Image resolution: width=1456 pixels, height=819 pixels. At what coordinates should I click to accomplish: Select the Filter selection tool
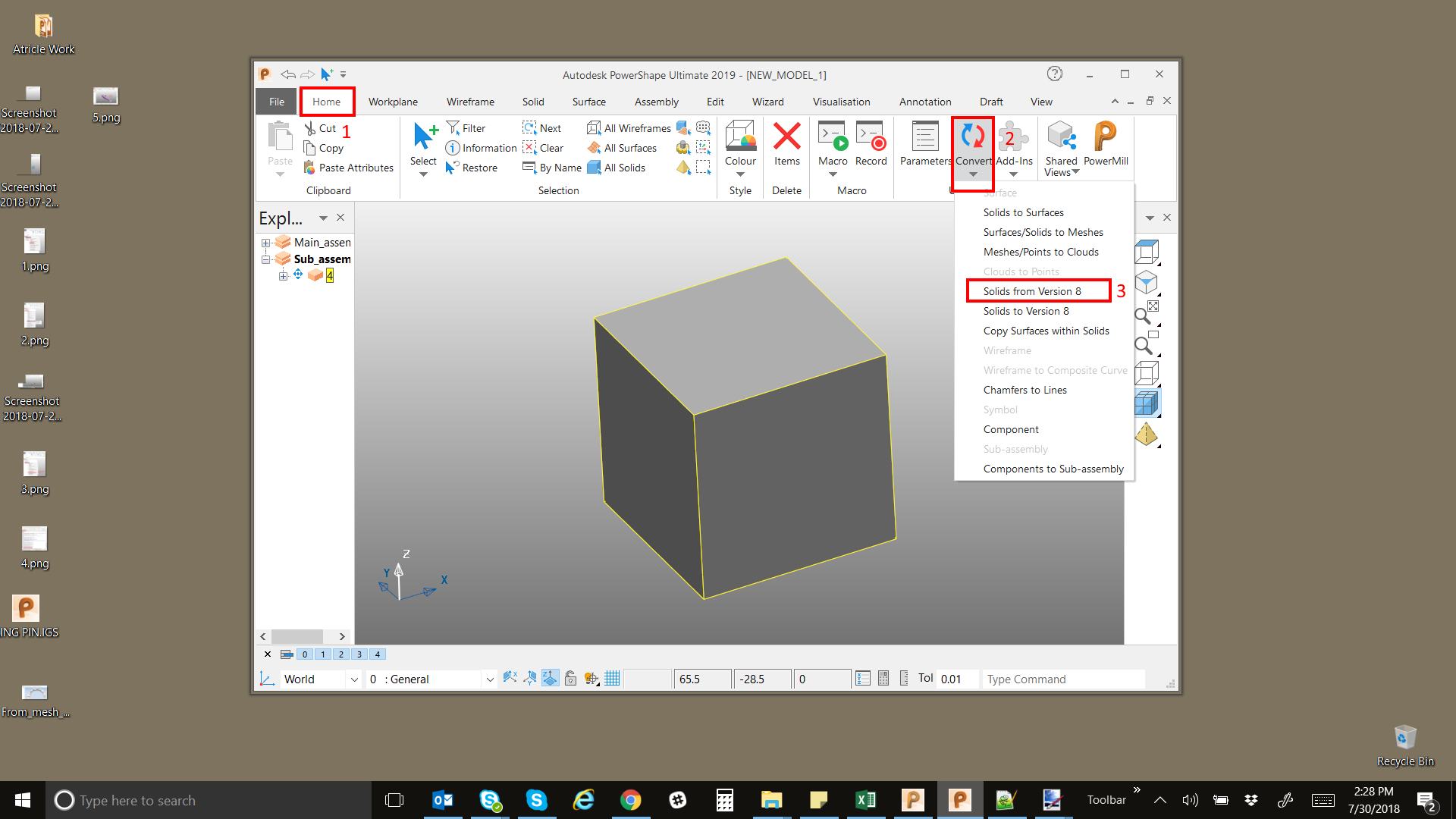[x=466, y=128]
